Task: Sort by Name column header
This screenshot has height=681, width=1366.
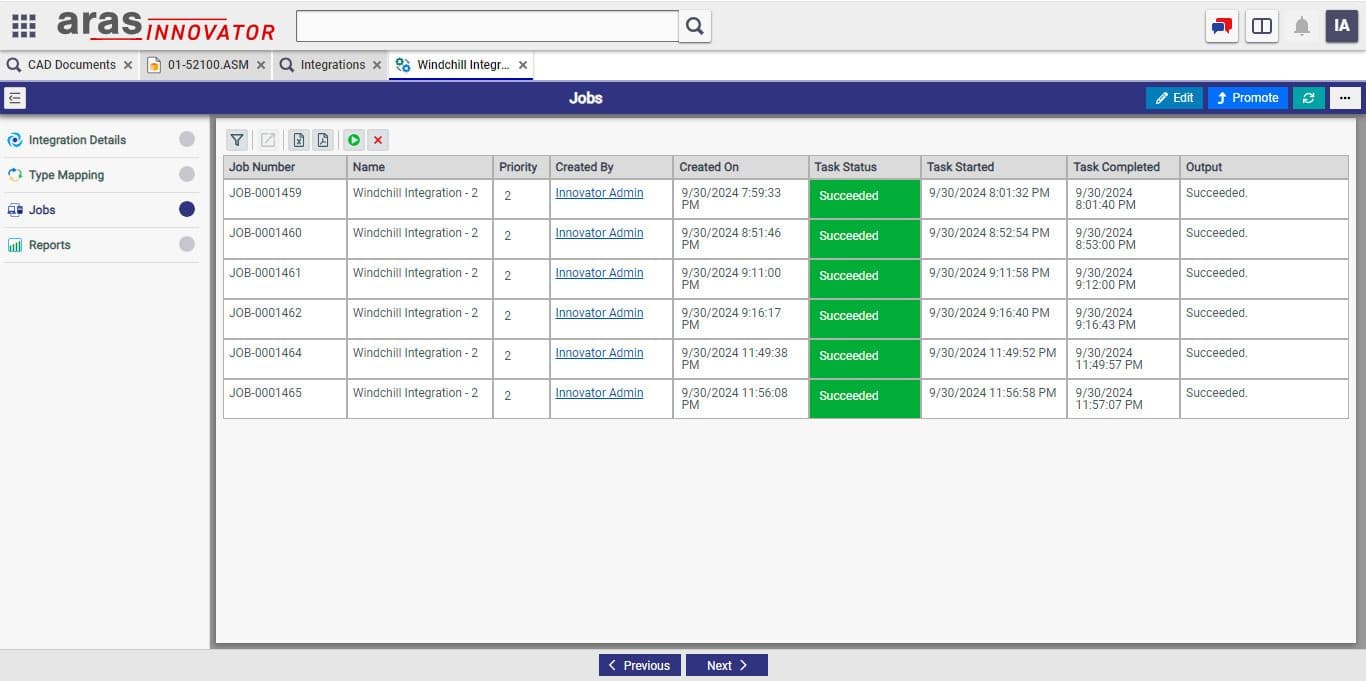Action: pos(420,167)
